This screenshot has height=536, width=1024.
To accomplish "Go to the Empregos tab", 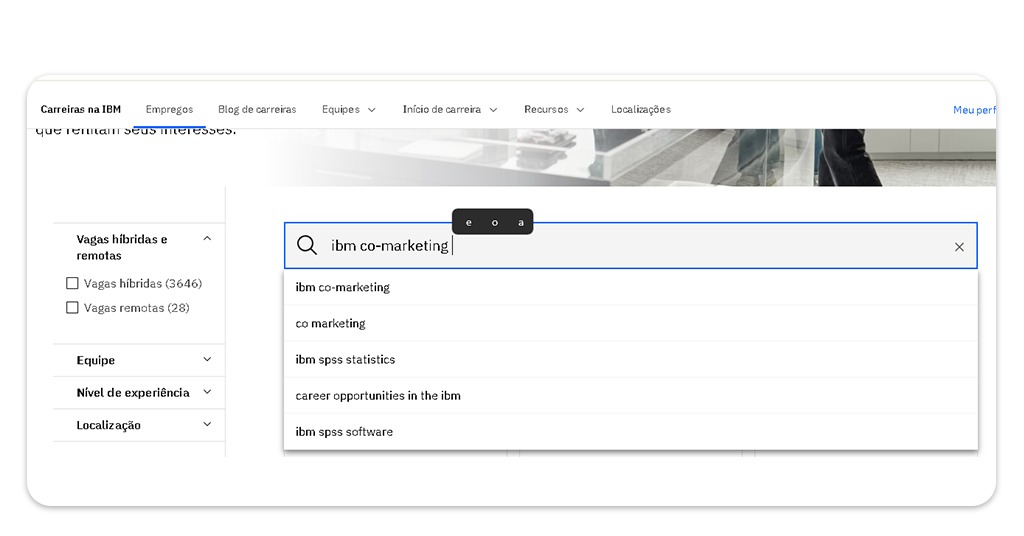I will tap(169, 110).
